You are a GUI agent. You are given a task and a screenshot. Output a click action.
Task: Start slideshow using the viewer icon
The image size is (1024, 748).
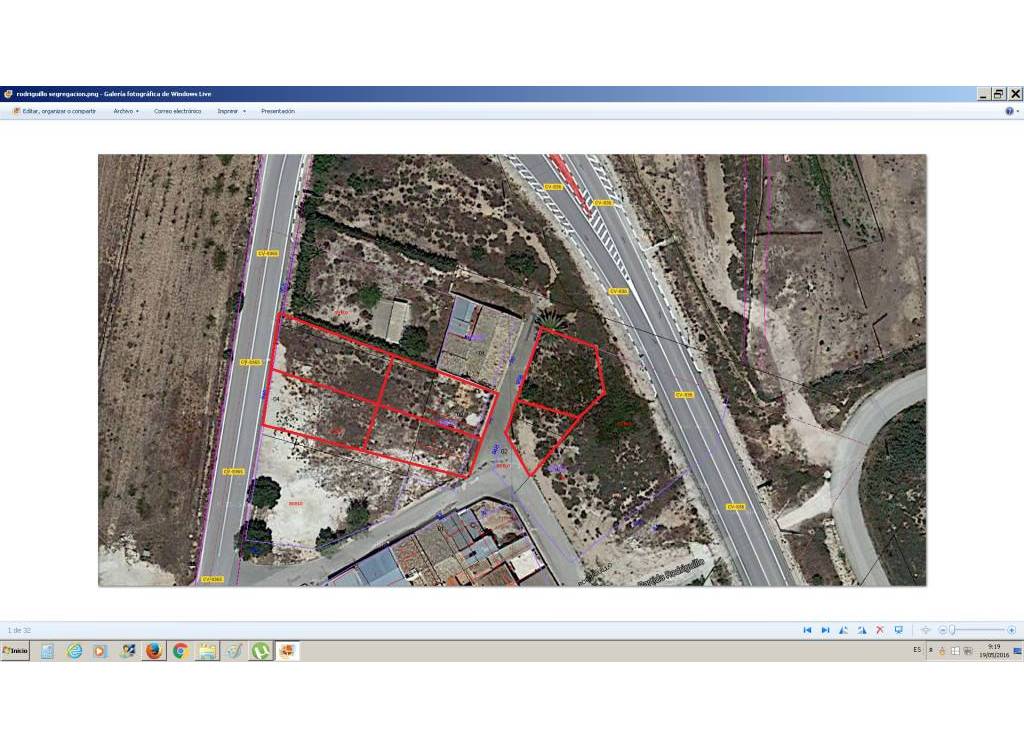[898, 630]
